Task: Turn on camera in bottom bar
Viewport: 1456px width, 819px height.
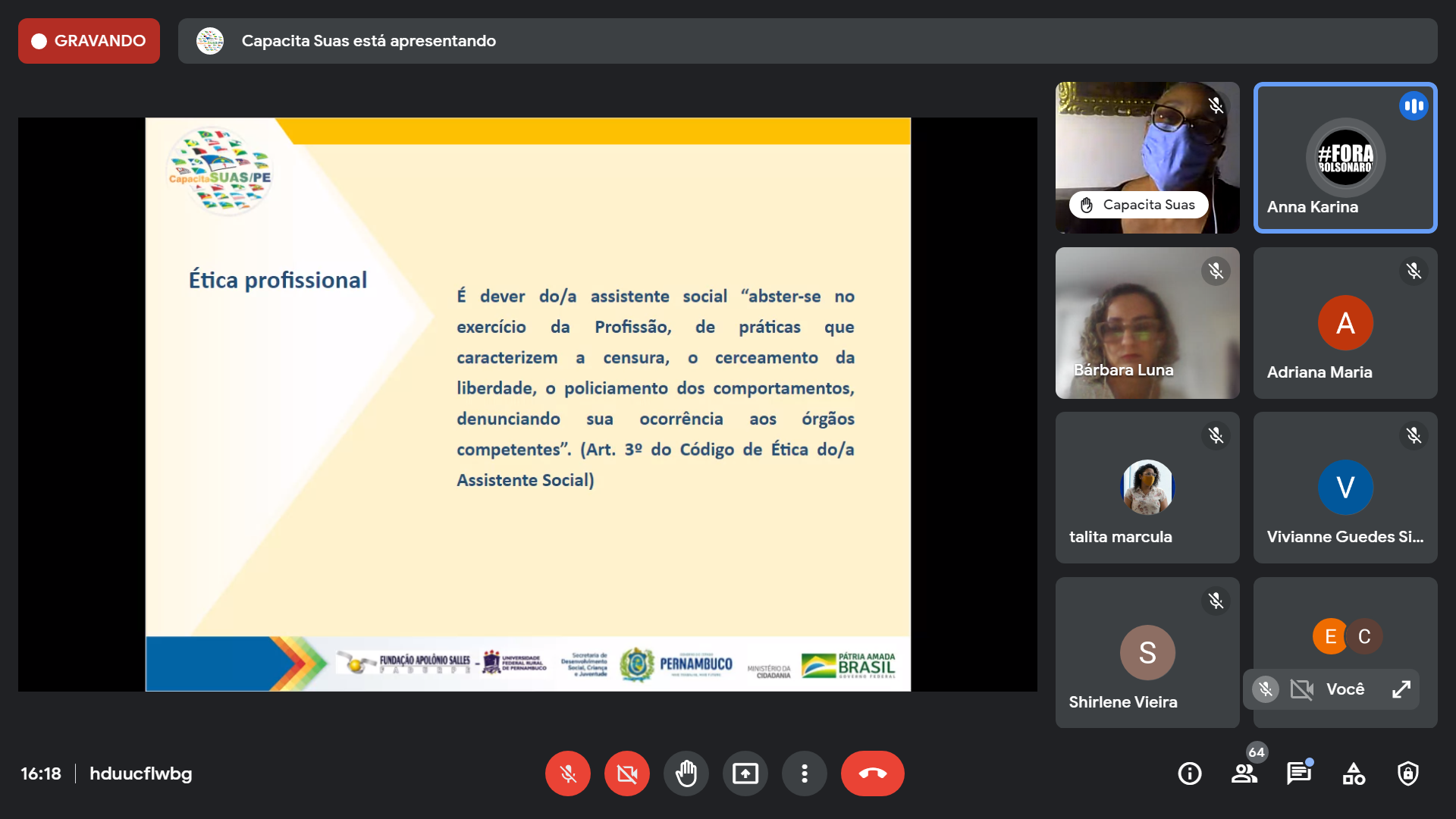Action: pos(626,773)
